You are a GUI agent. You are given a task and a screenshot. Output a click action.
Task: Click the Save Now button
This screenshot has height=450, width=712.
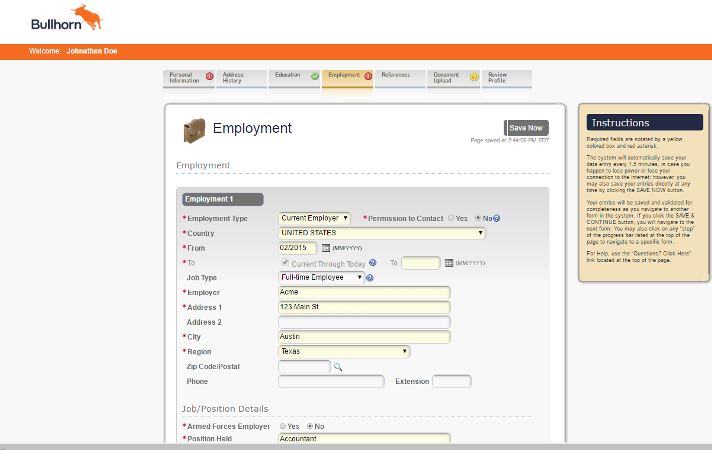click(526, 128)
